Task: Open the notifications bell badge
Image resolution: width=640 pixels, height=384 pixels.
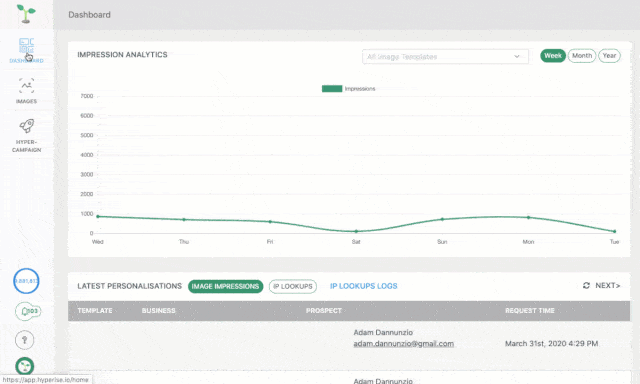Action: [28, 311]
